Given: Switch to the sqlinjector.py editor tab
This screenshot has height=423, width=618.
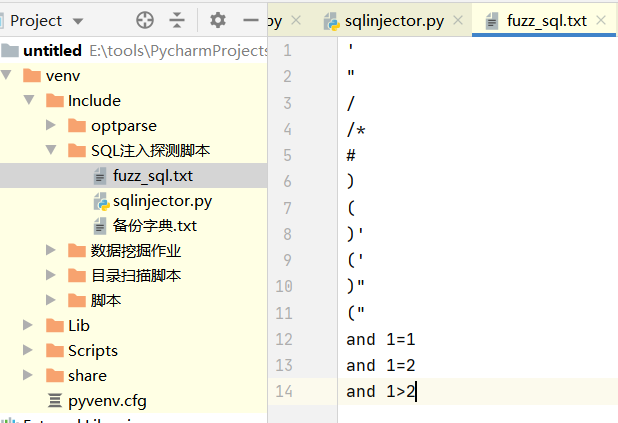Looking at the screenshot, I should click(x=394, y=21).
